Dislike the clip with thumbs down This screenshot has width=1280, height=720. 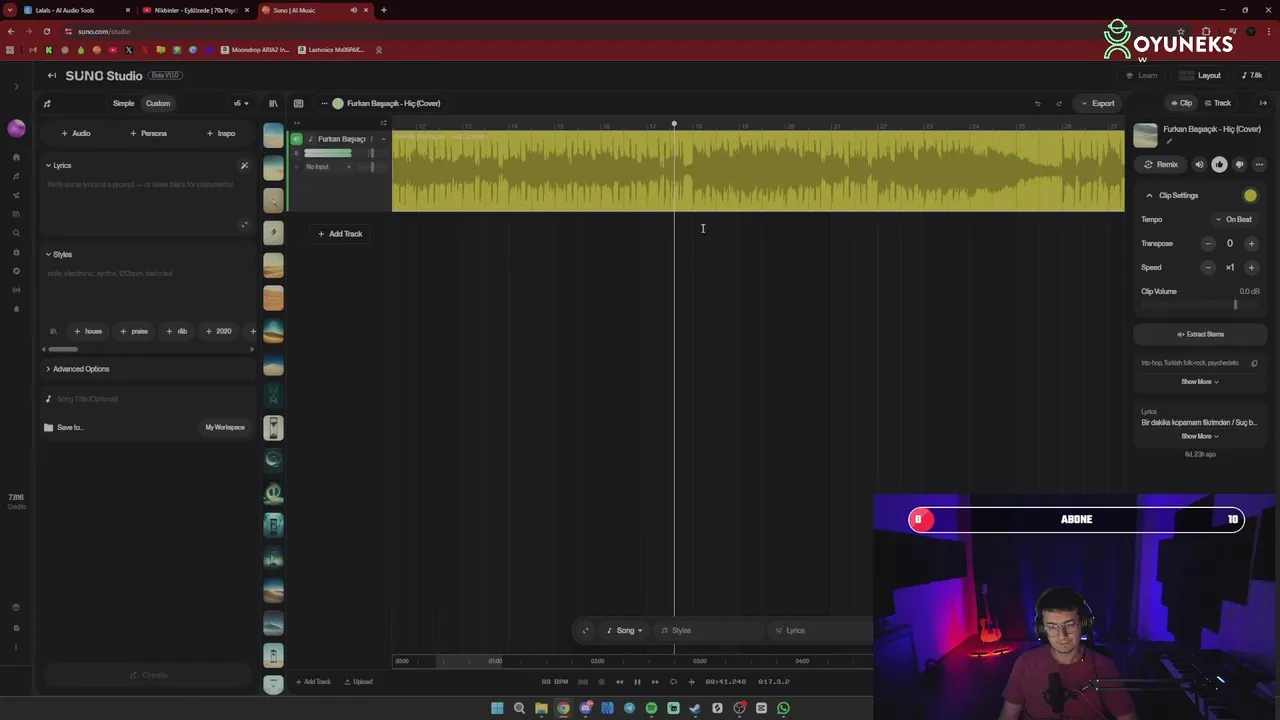(x=1239, y=164)
